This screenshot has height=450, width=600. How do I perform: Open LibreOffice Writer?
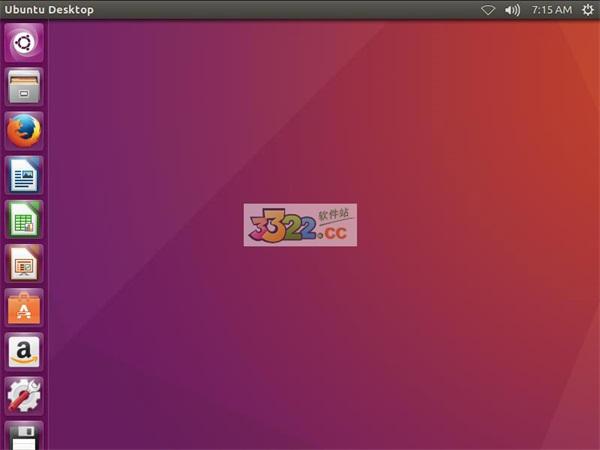tap(24, 175)
